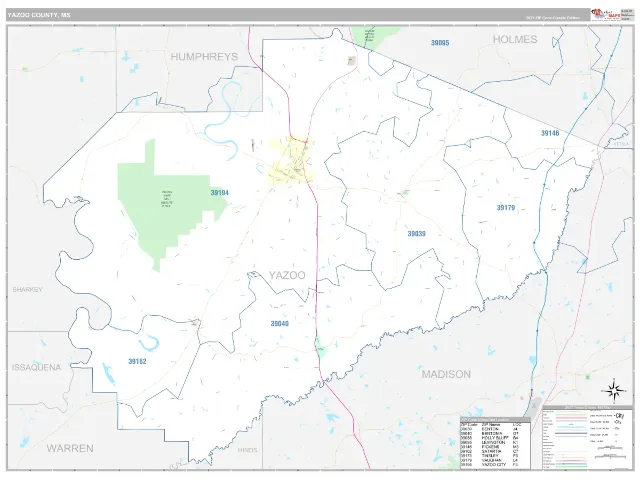This screenshot has width=640, height=480.
Task: Click ZIP code 39179 on the map
Action: (506, 208)
